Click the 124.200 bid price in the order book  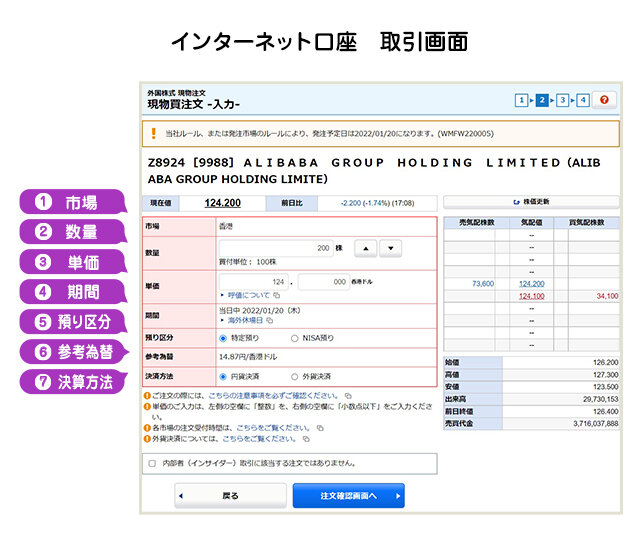[x=530, y=284]
